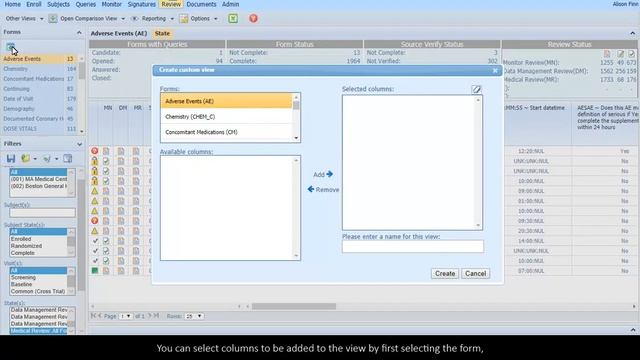640x360 pixels.
Task: Open Other Views dropdown
Action: 24,18
